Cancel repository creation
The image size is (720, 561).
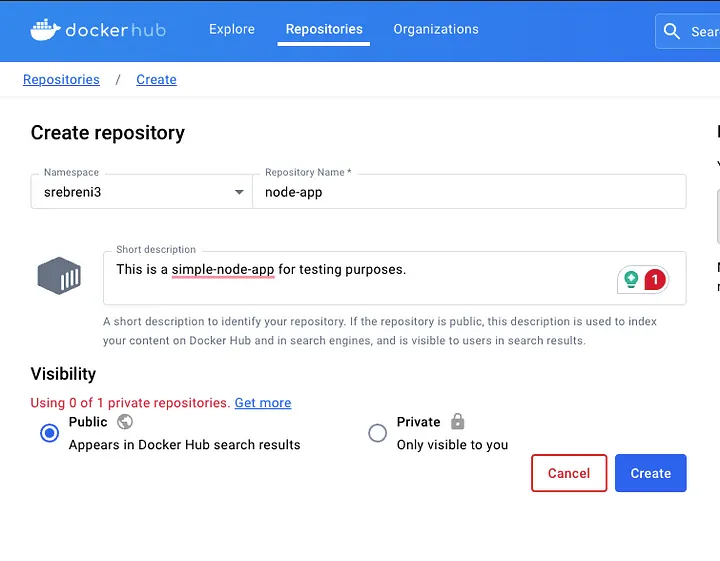(x=569, y=473)
